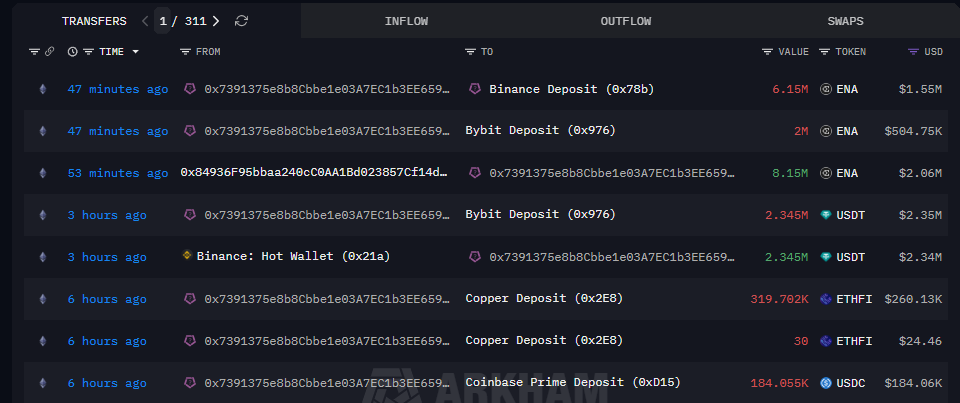Go to previous transfers page
960x403 pixels.
pos(145,20)
